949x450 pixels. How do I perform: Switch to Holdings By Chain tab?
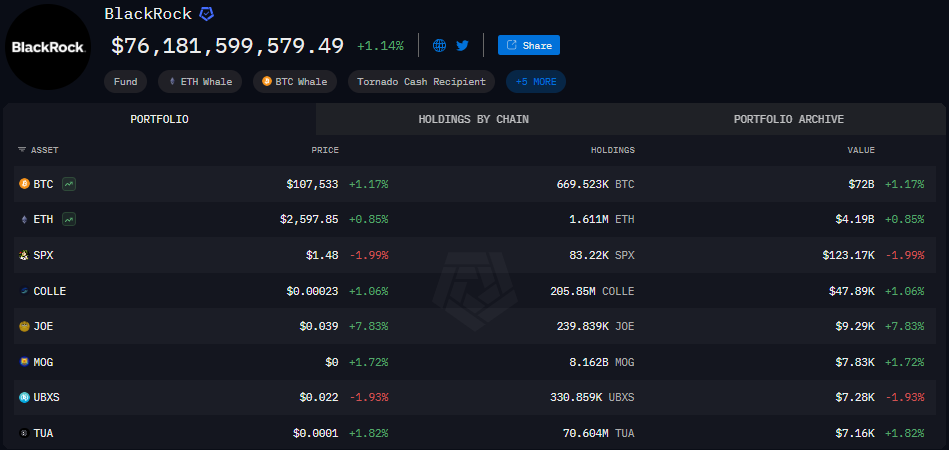473,119
